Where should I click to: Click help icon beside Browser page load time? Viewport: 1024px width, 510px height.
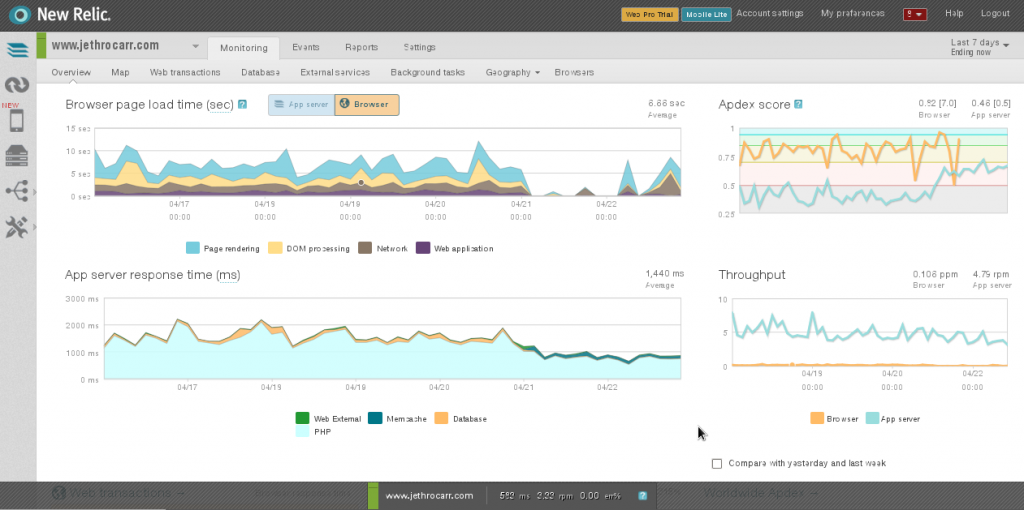coord(242,104)
